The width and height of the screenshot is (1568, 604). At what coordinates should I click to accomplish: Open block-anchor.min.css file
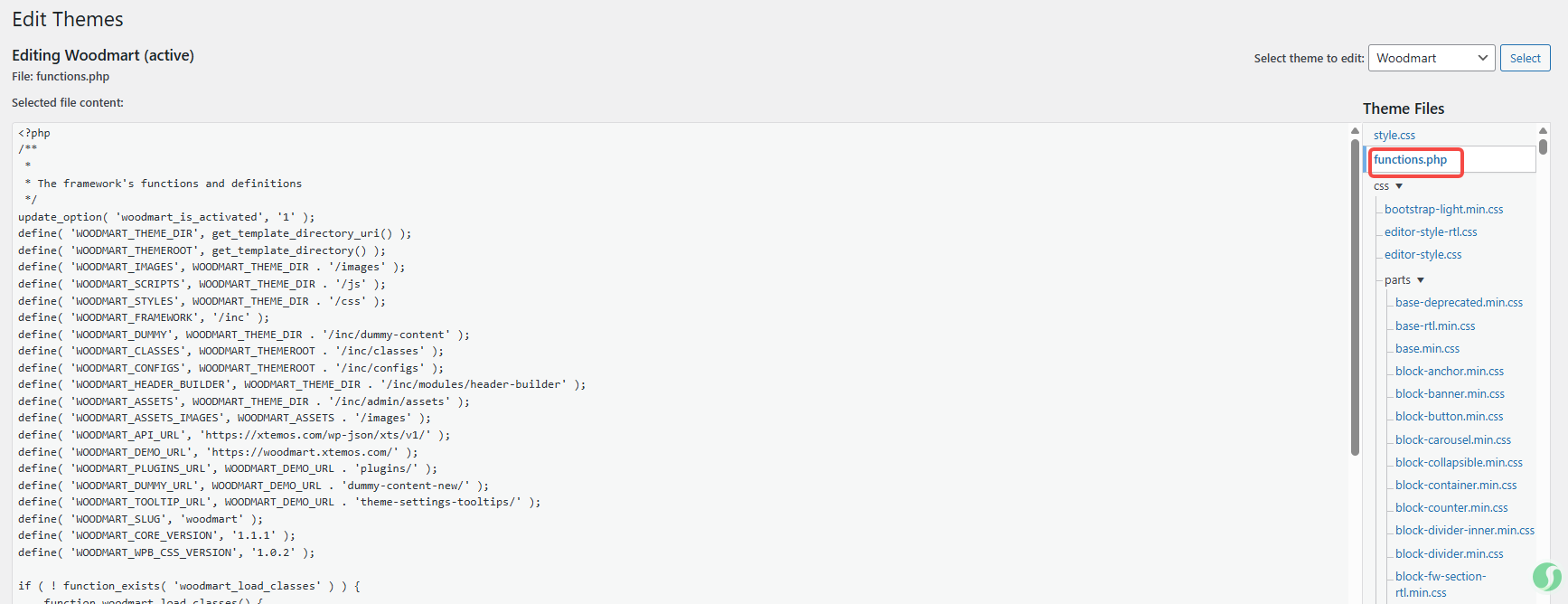click(1449, 372)
